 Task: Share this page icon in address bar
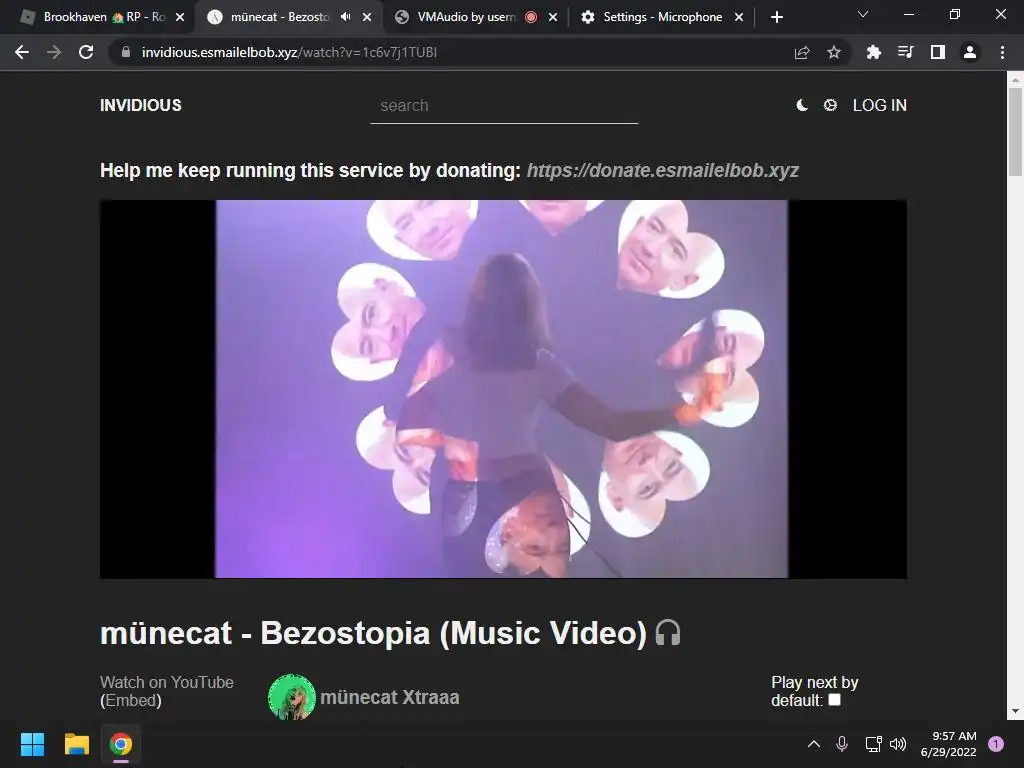coord(801,52)
